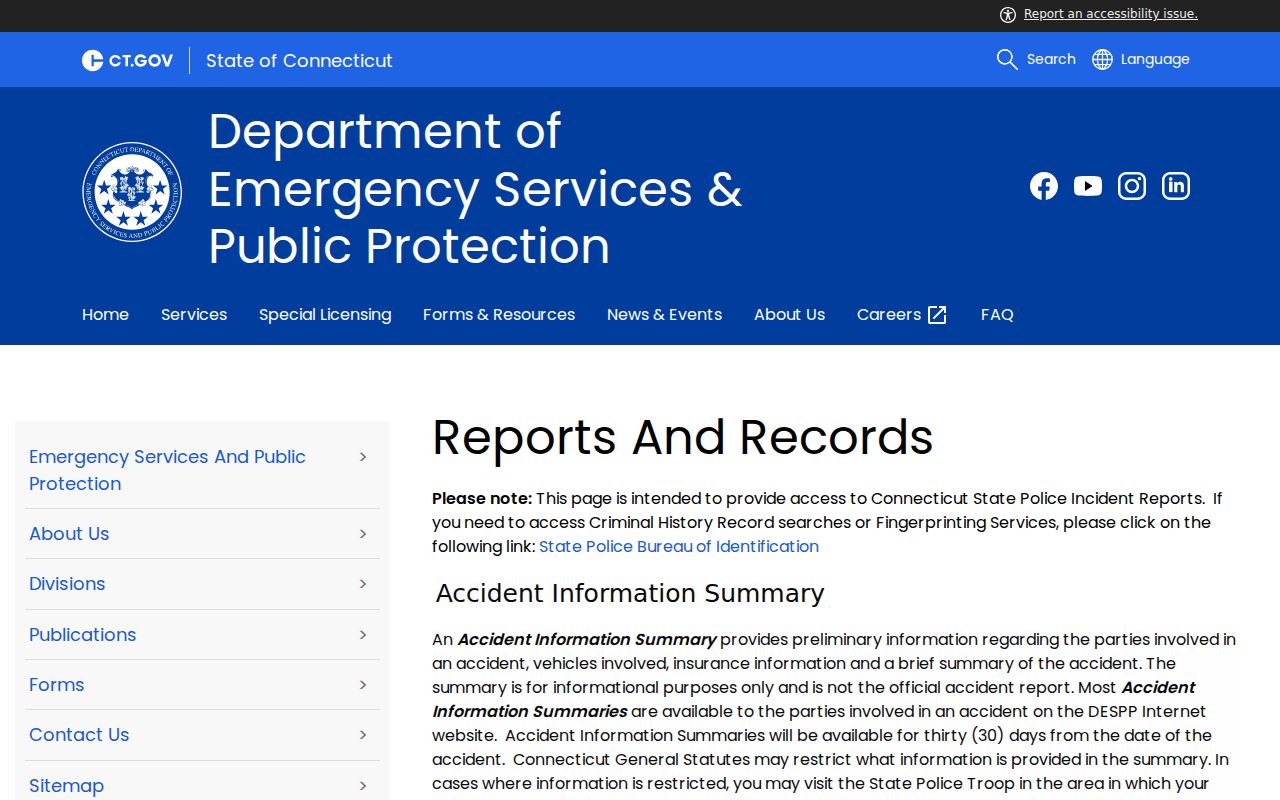Open the YouTube social icon

[1088, 186]
